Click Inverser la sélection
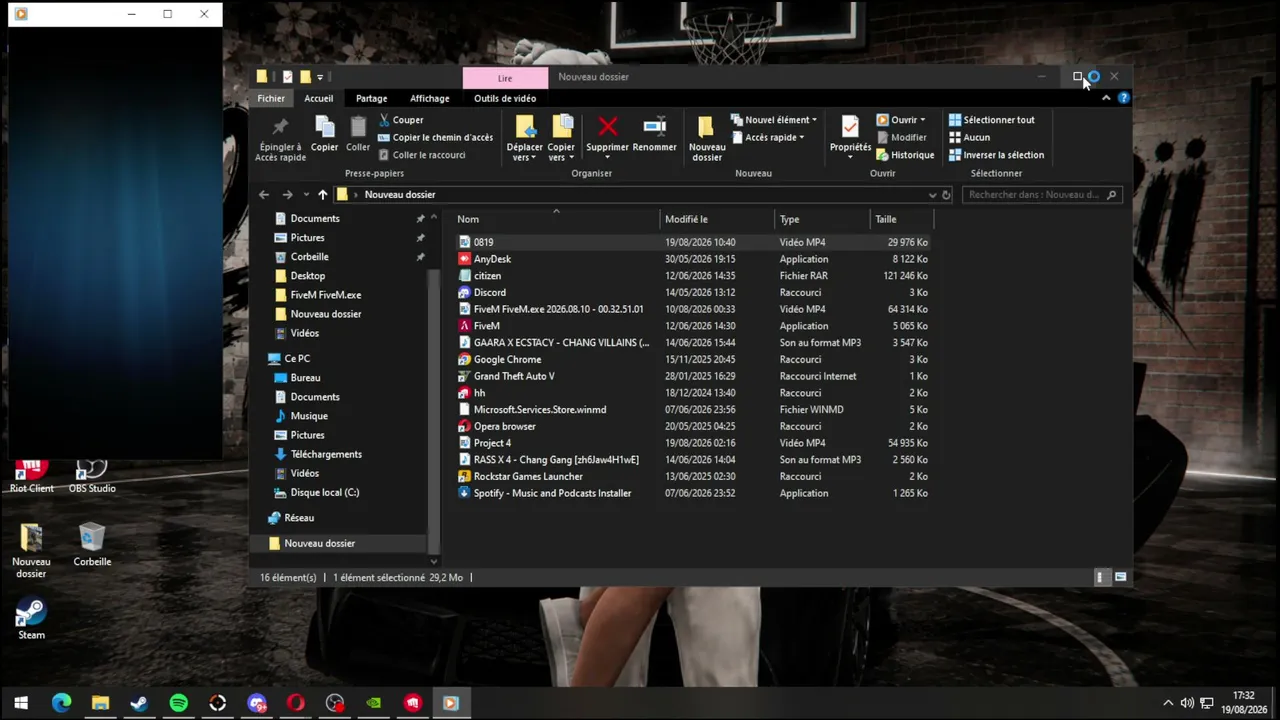Screen dimensions: 1280x720 (996, 155)
